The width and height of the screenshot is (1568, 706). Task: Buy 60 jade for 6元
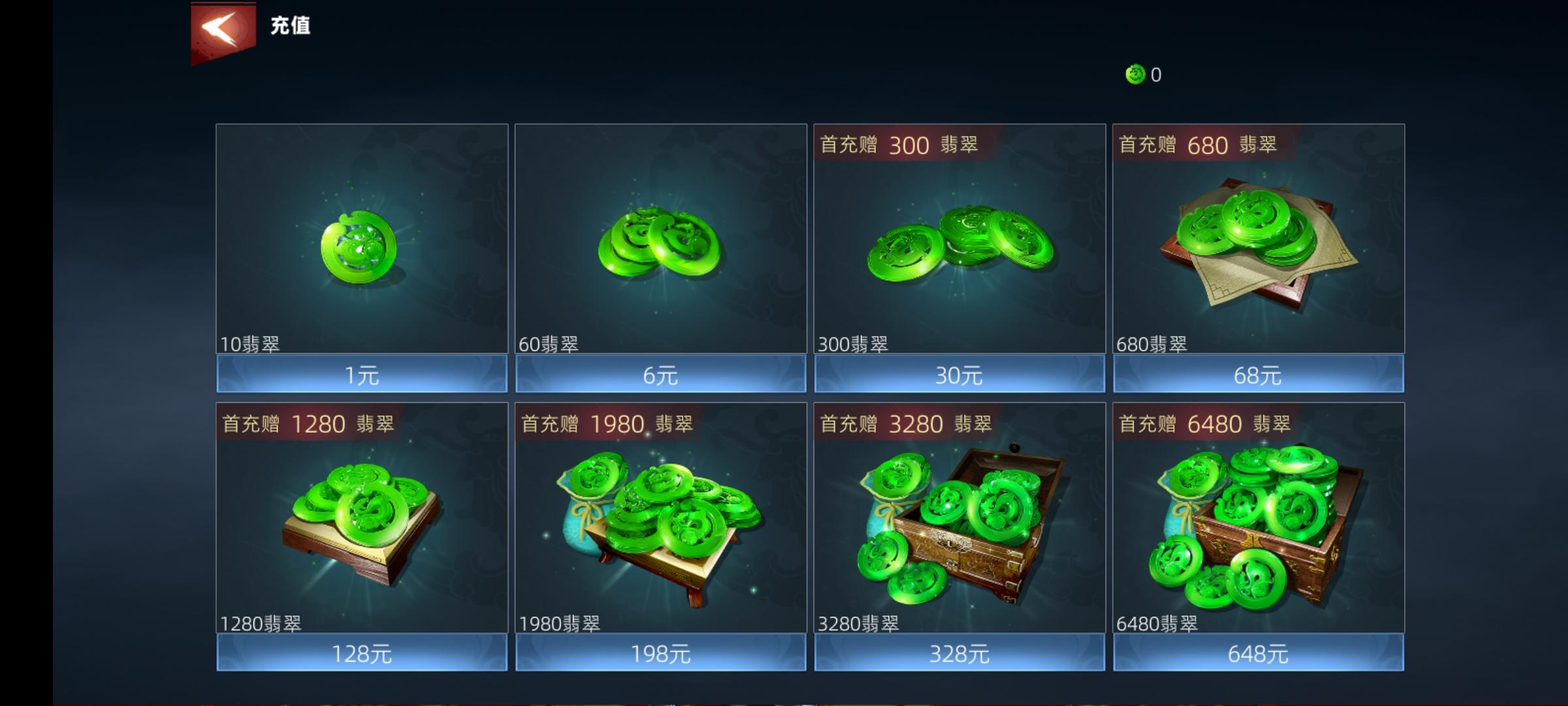[661, 375]
